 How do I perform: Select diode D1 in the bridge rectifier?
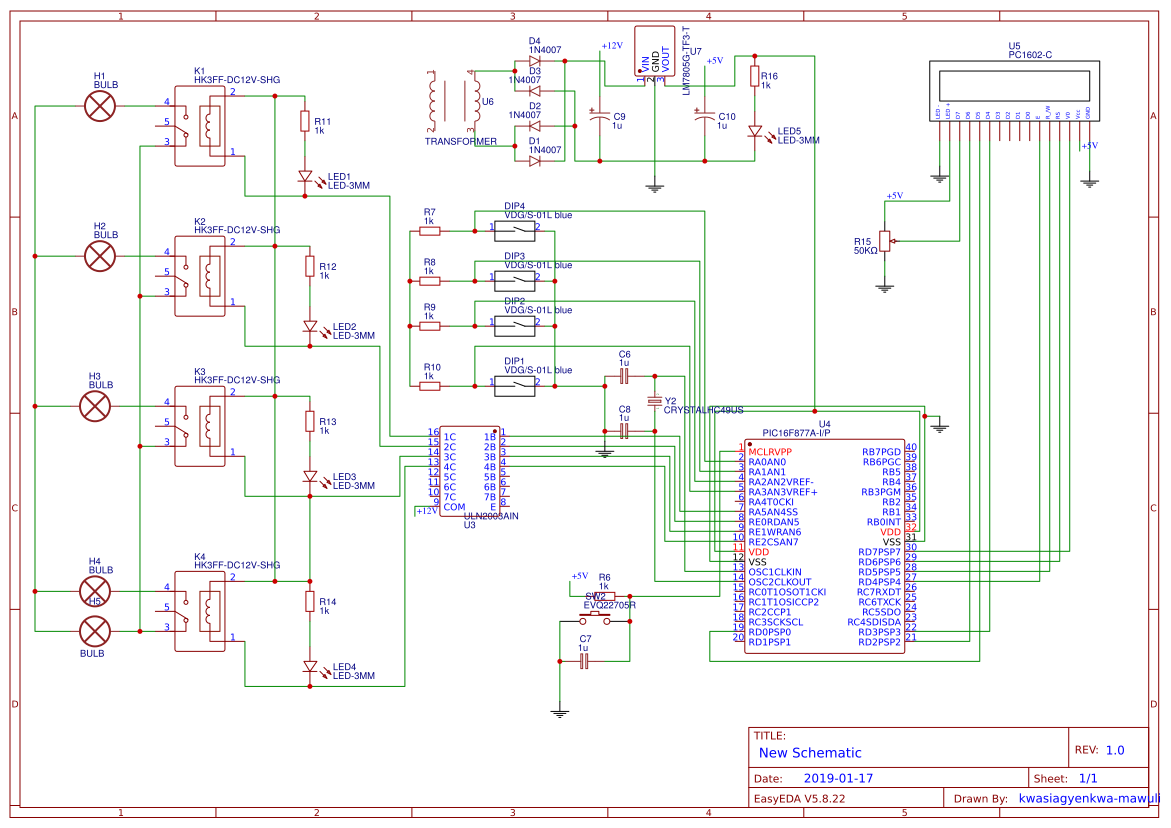(535, 161)
